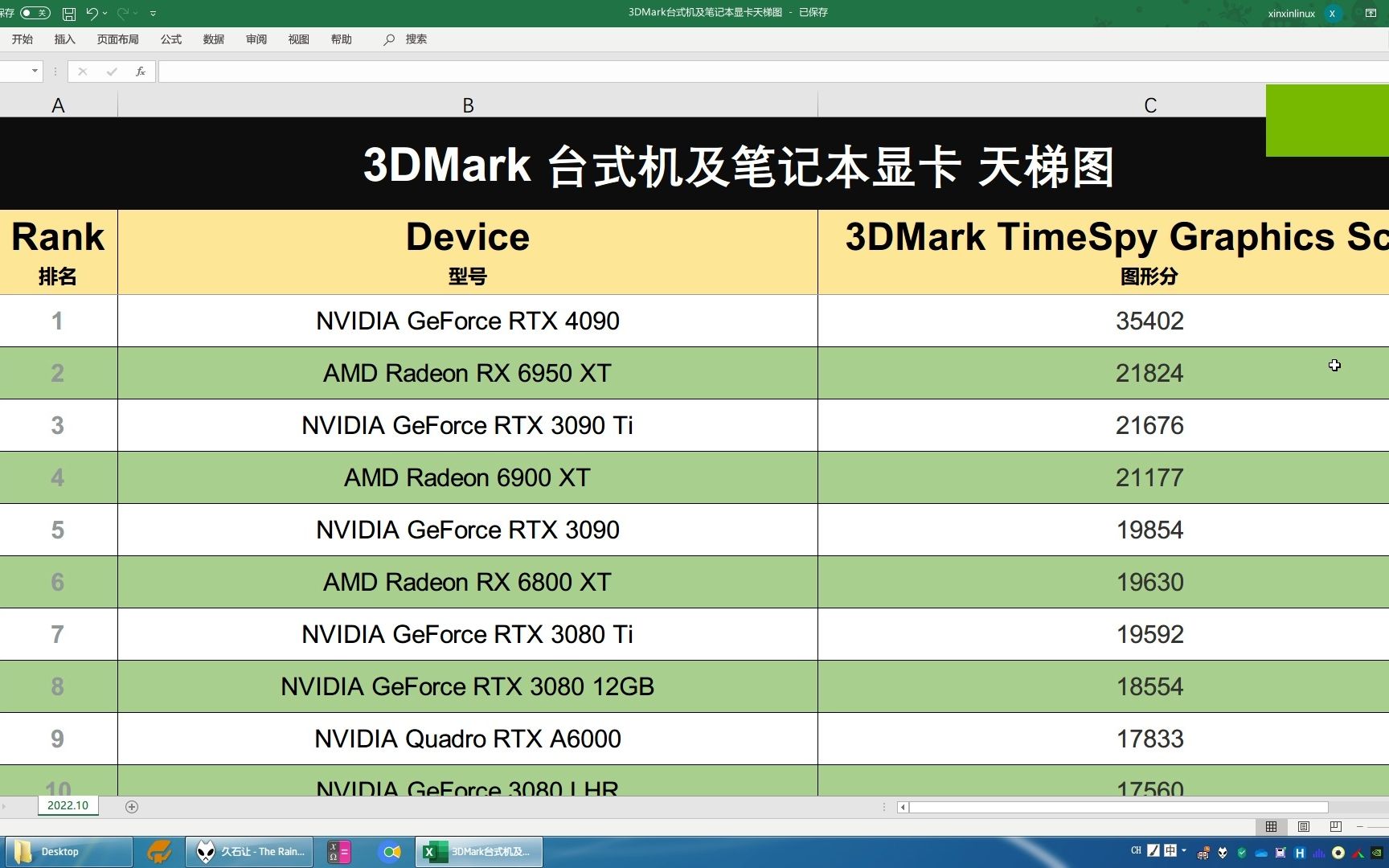Open the 公式 ribbon tab
Screen dimensions: 1389x868
[171, 39]
